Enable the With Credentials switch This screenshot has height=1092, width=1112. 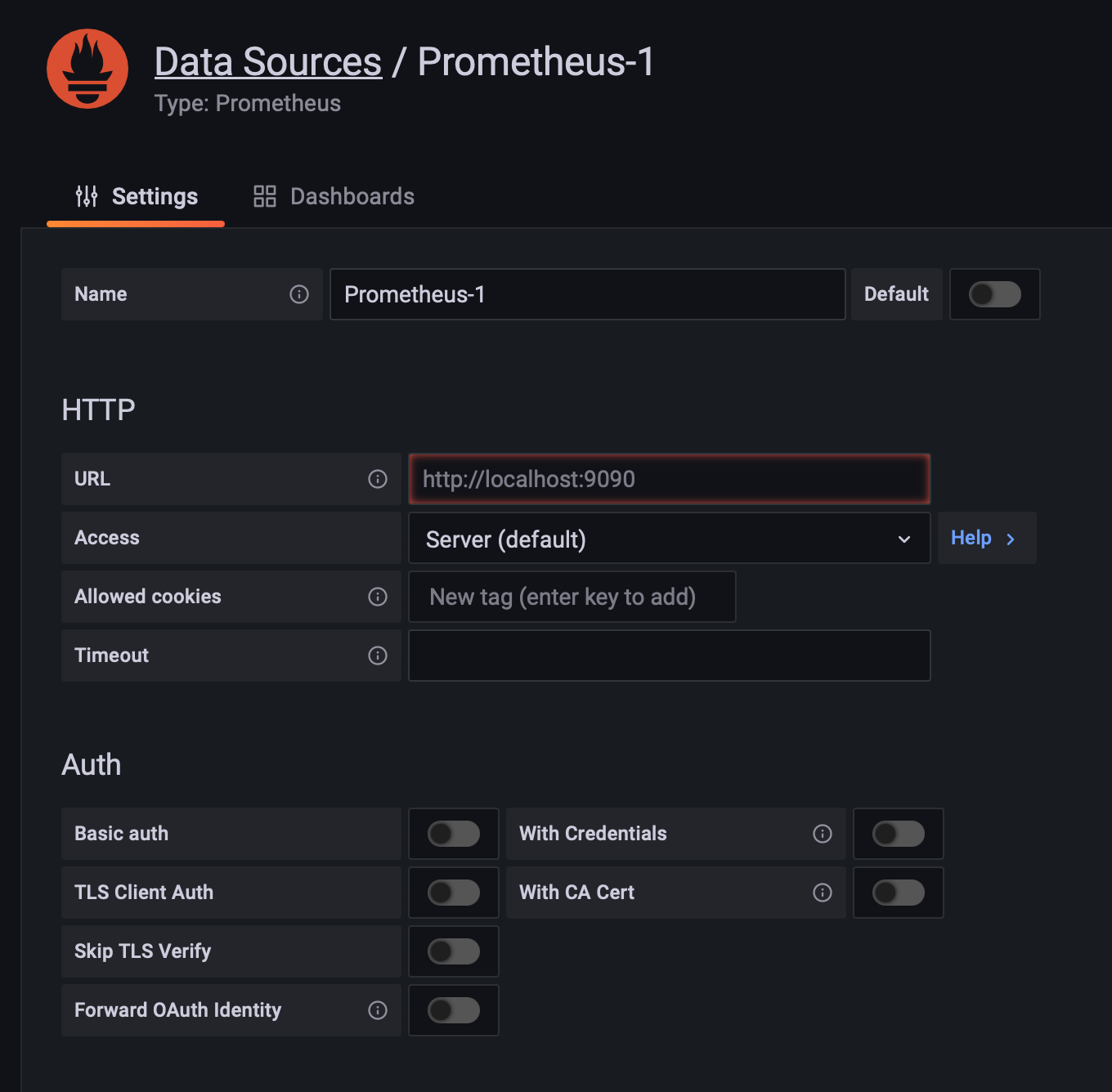tap(899, 834)
